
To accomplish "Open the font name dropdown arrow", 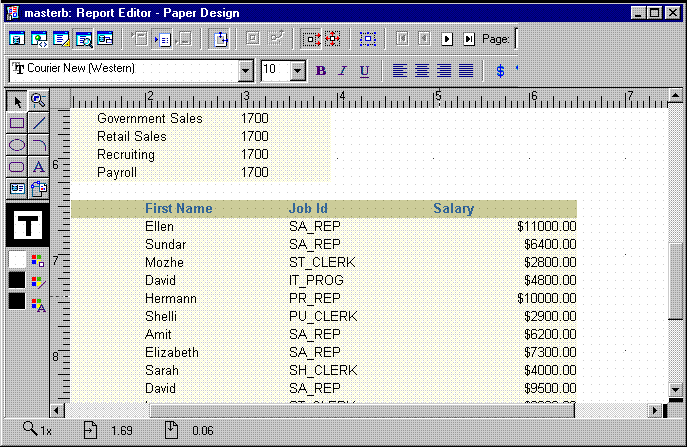I will pyautogui.click(x=246, y=71).
